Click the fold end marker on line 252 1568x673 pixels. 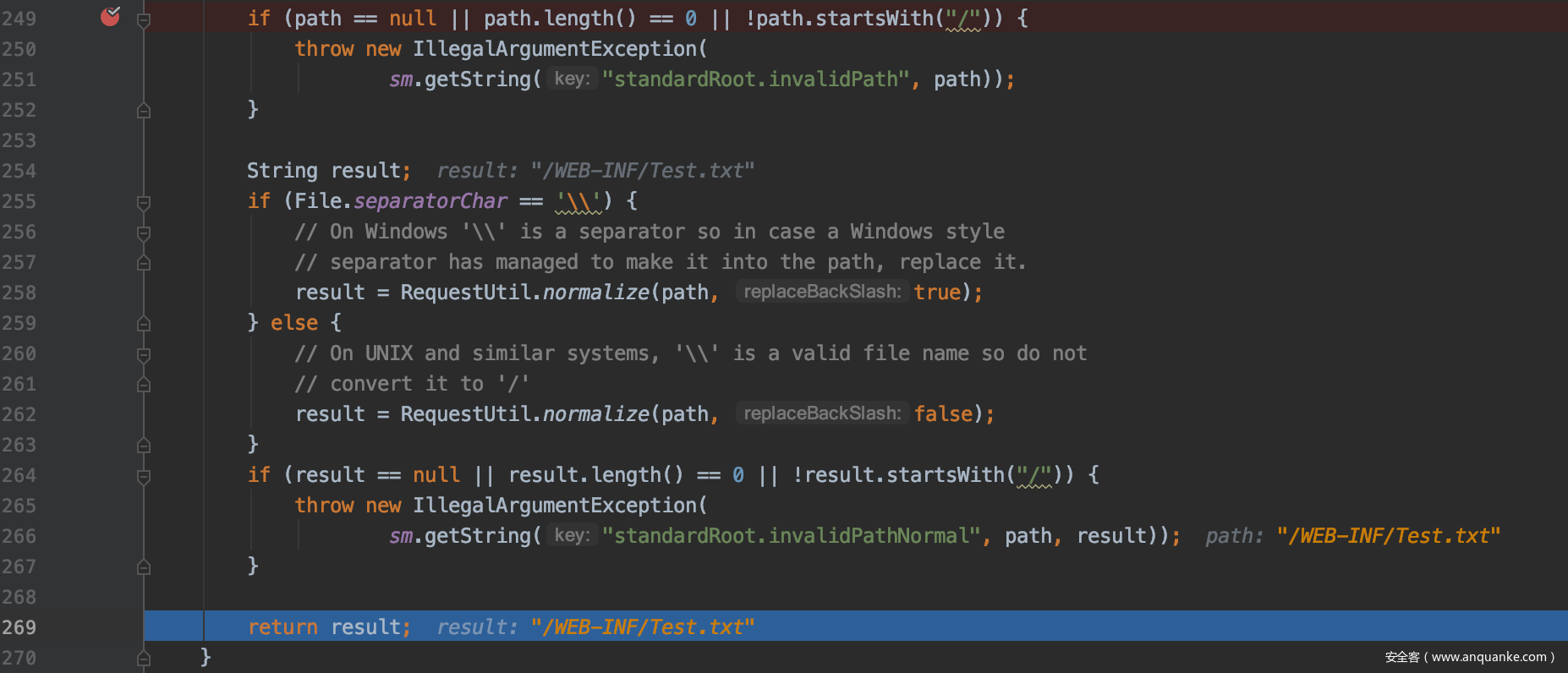pyautogui.click(x=144, y=111)
